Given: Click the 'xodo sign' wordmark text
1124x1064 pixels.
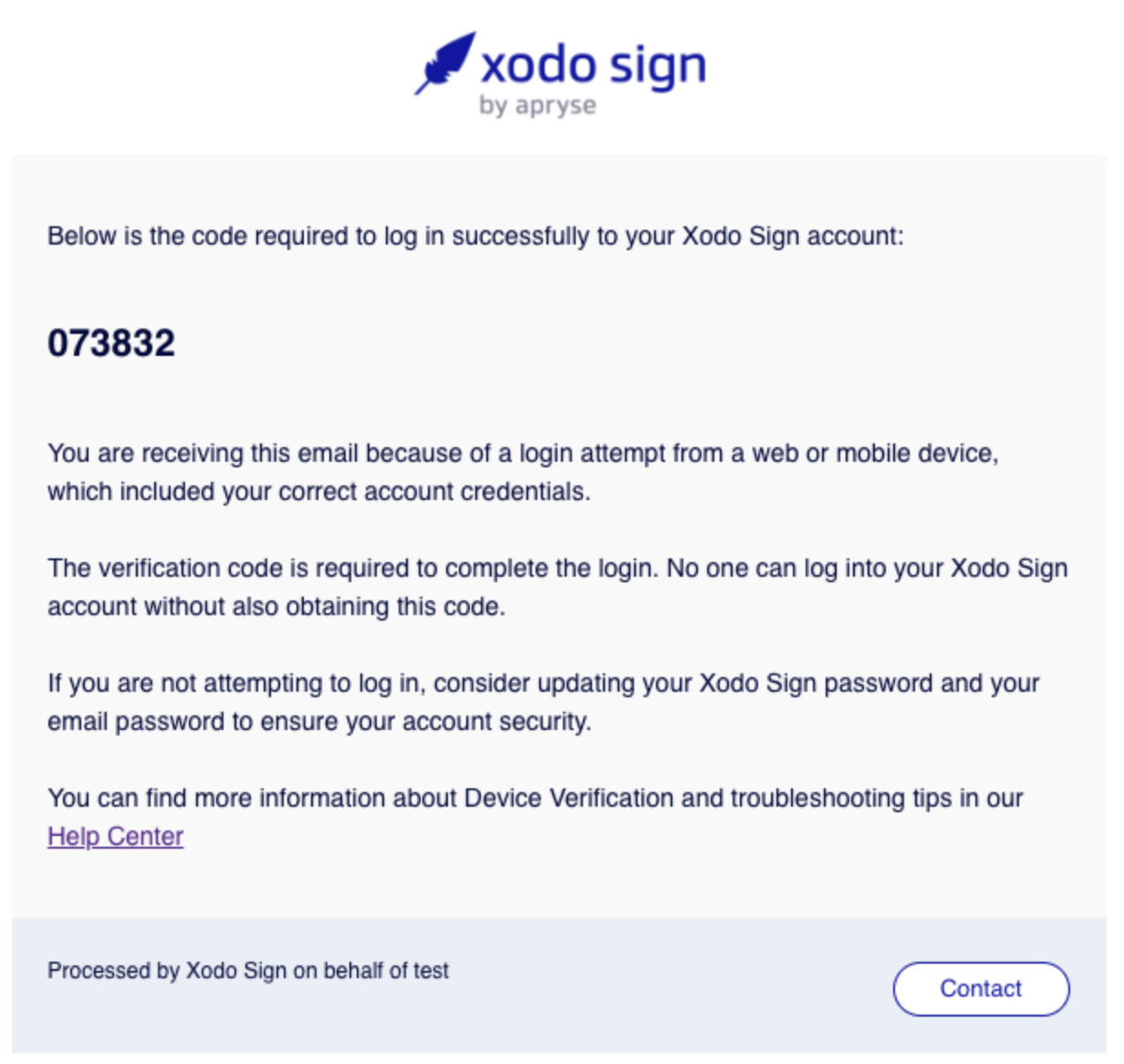Looking at the screenshot, I should coord(593,67).
